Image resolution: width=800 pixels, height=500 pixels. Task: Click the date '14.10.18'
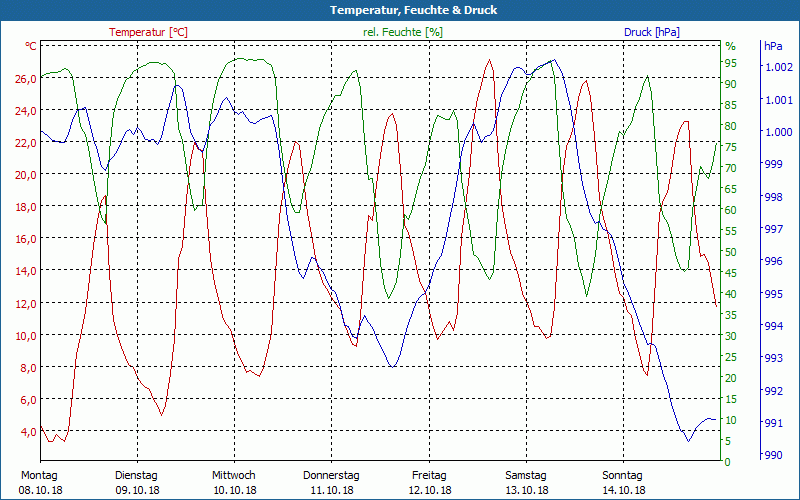[623, 490]
